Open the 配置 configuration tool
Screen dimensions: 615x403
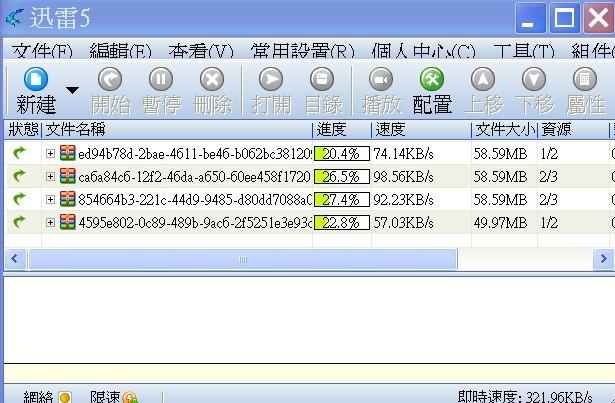click(x=432, y=79)
